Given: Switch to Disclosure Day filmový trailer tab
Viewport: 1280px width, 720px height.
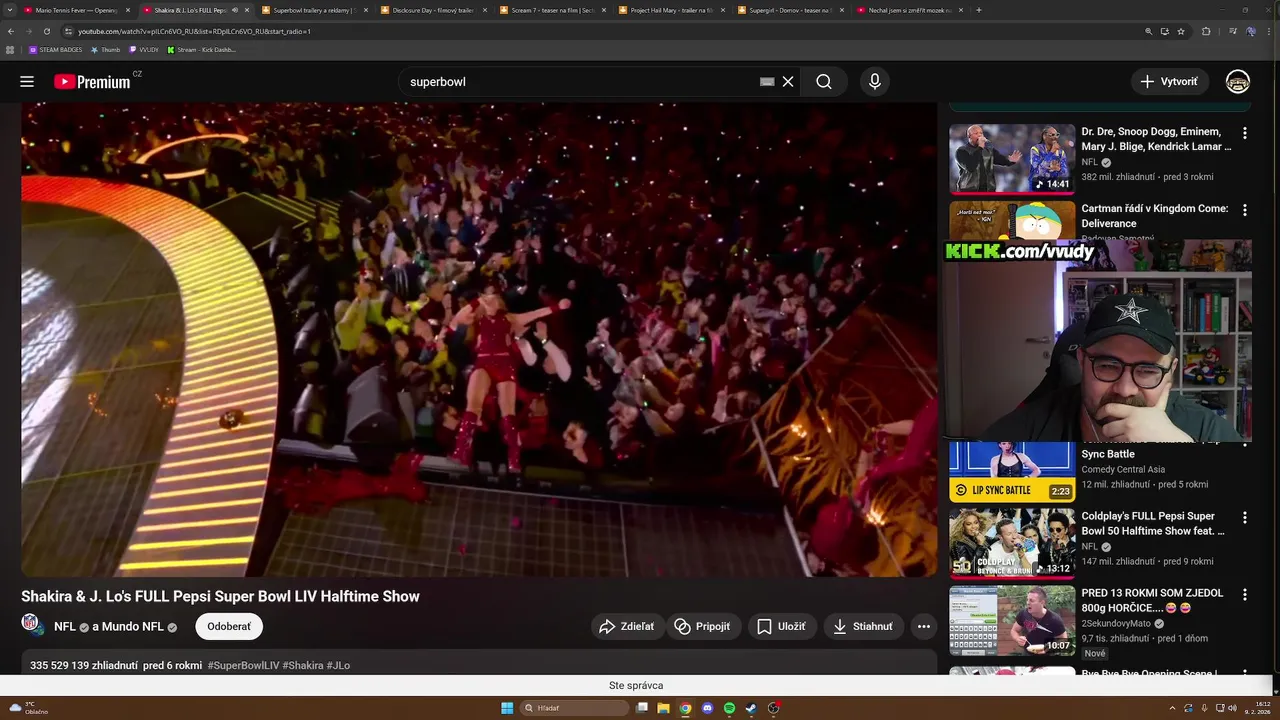Looking at the screenshot, I should coord(432,10).
